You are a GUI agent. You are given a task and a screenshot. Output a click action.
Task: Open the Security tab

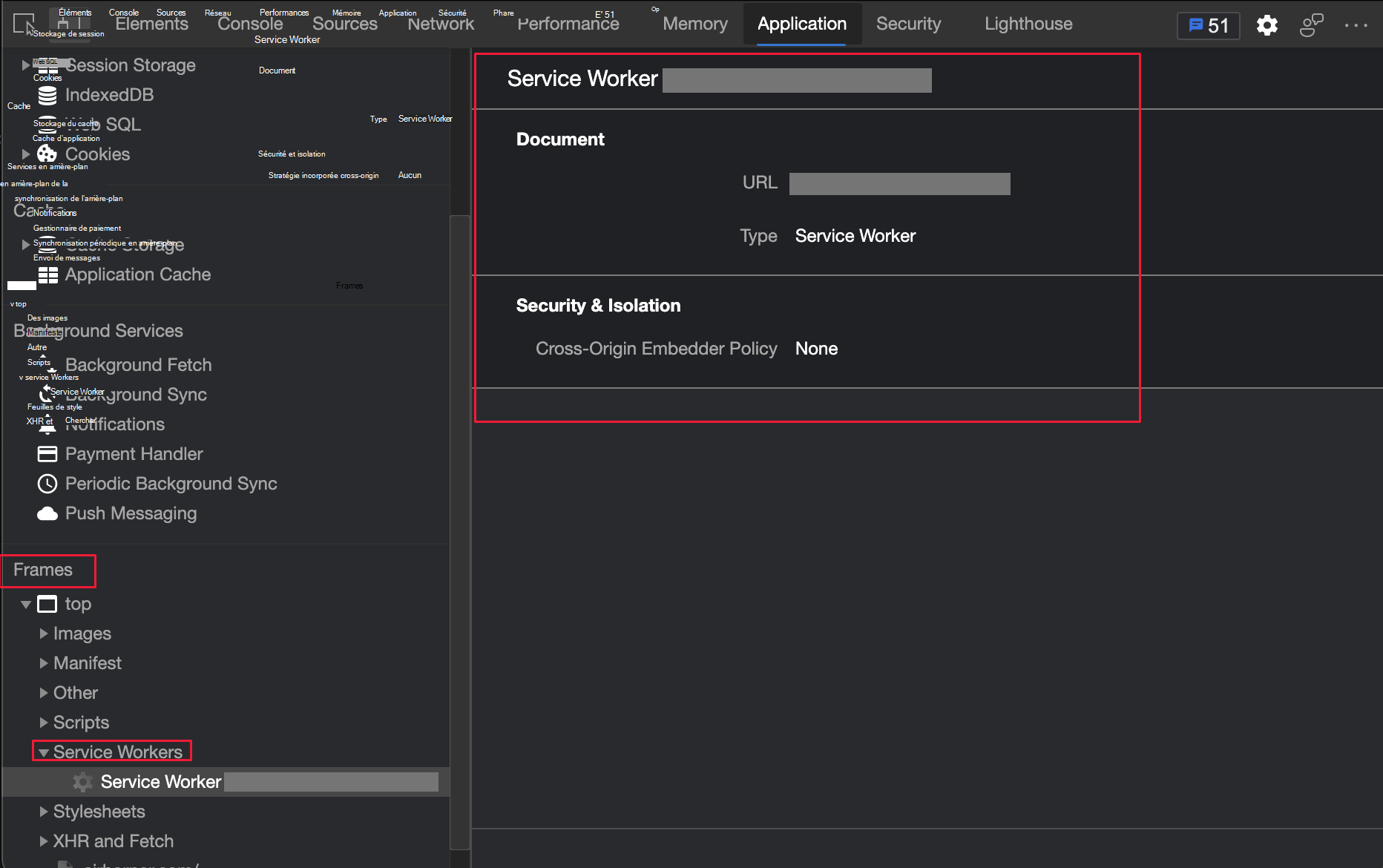(909, 24)
